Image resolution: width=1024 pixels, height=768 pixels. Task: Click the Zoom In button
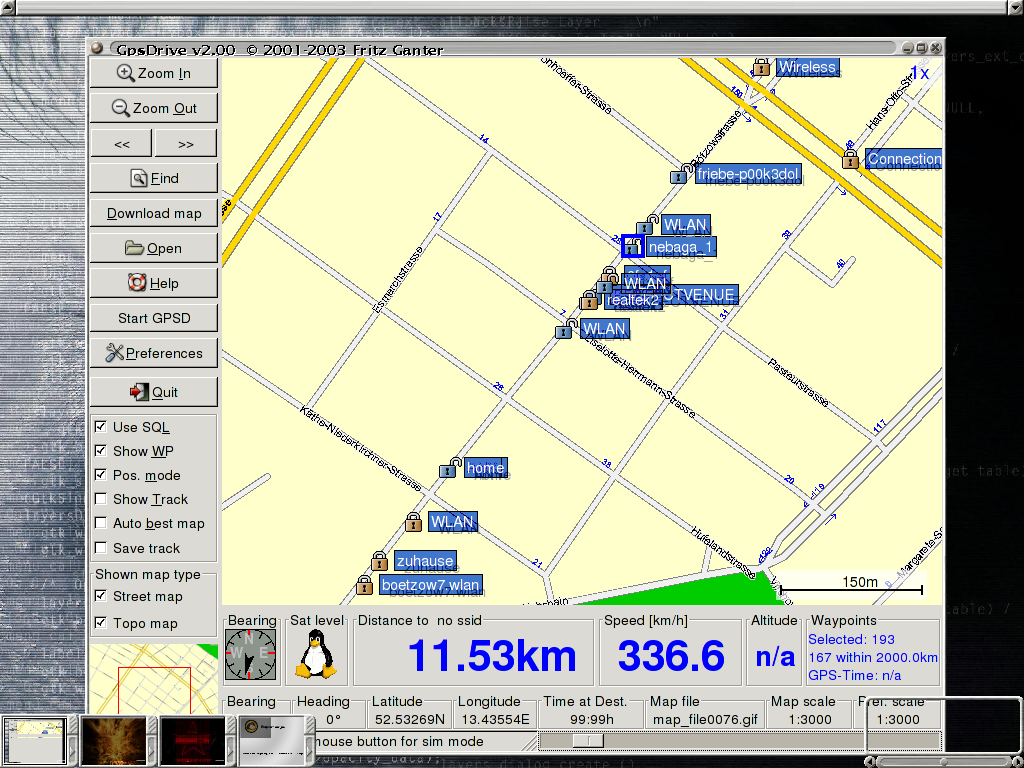pyautogui.click(x=153, y=73)
